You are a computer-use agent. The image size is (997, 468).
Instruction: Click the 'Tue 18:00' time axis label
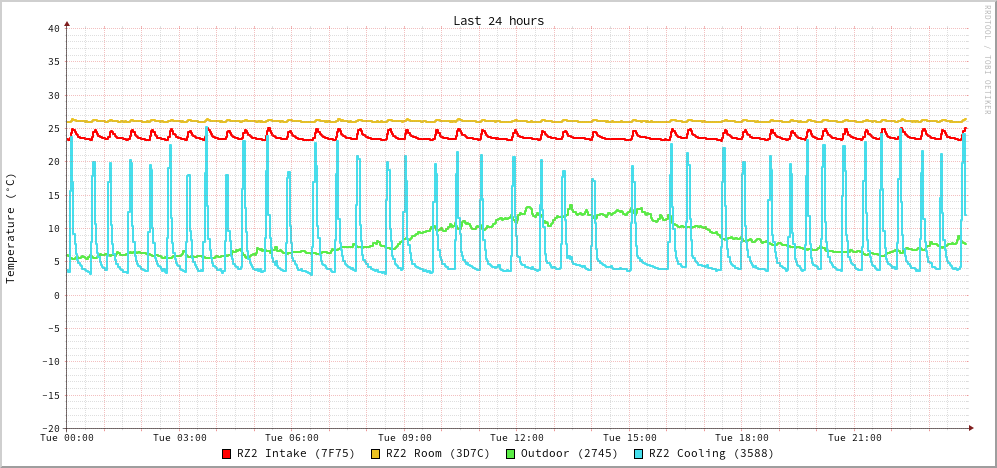click(x=742, y=438)
